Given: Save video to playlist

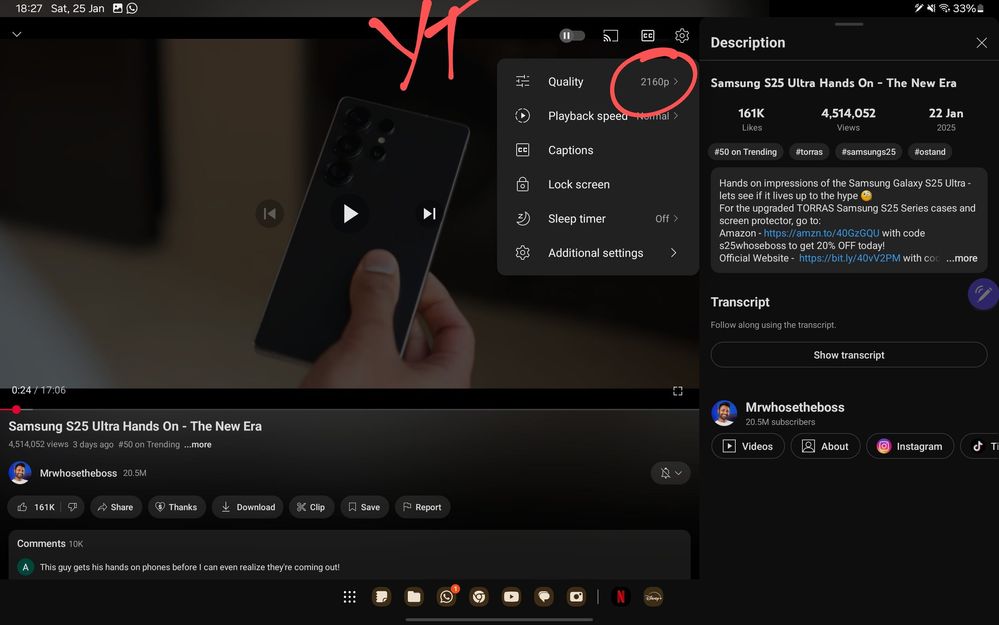Looking at the screenshot, I should click(x=364, y=507).
